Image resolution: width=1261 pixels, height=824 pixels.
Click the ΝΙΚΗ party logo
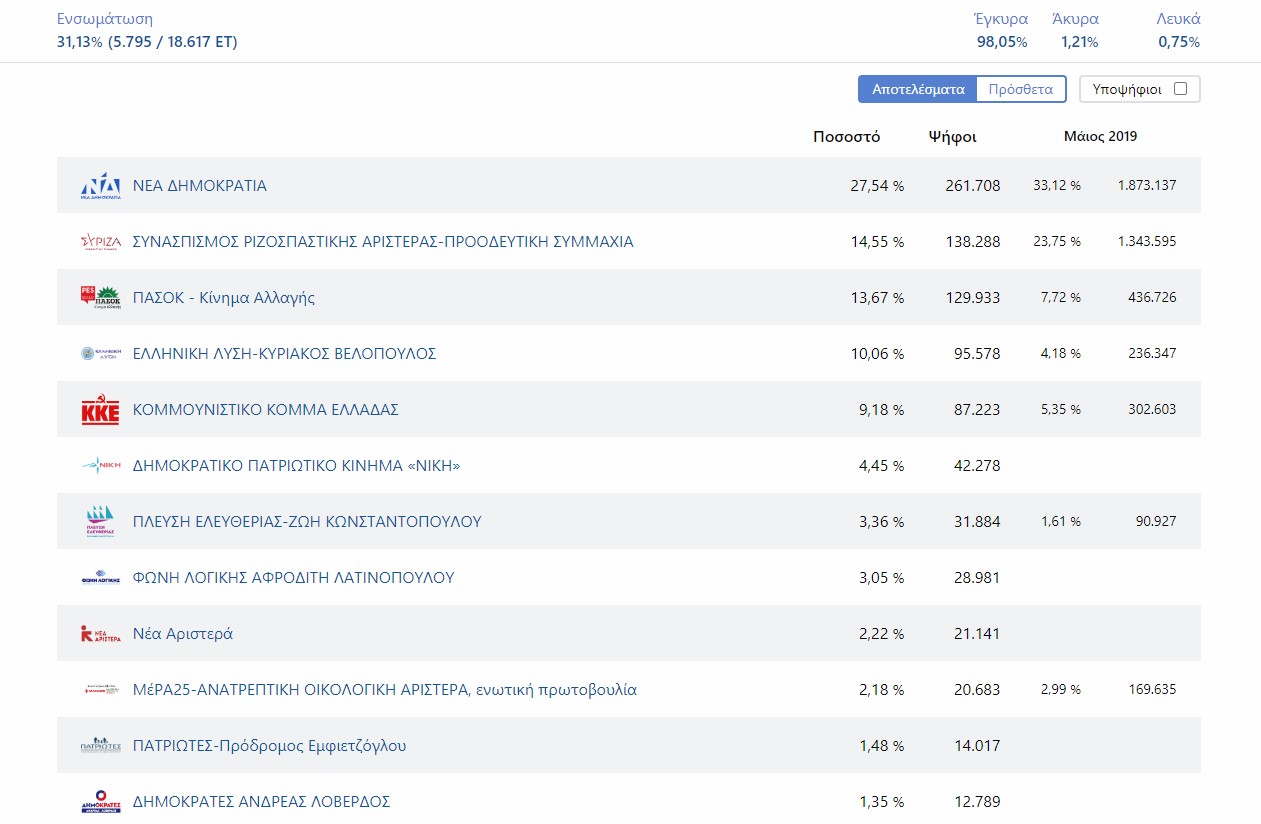tap(100, 466)
